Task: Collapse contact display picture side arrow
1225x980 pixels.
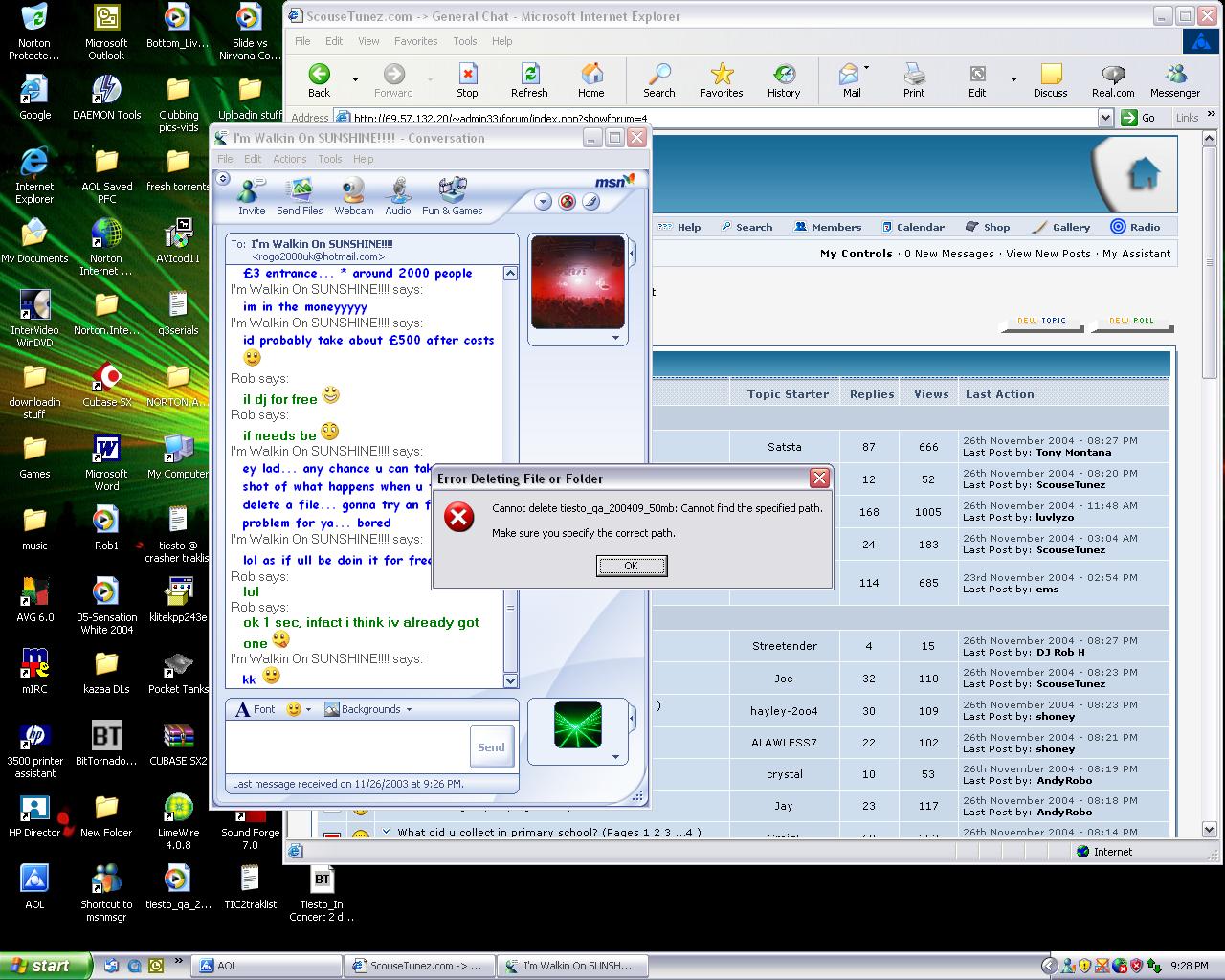Action: [x=632, y=254]
